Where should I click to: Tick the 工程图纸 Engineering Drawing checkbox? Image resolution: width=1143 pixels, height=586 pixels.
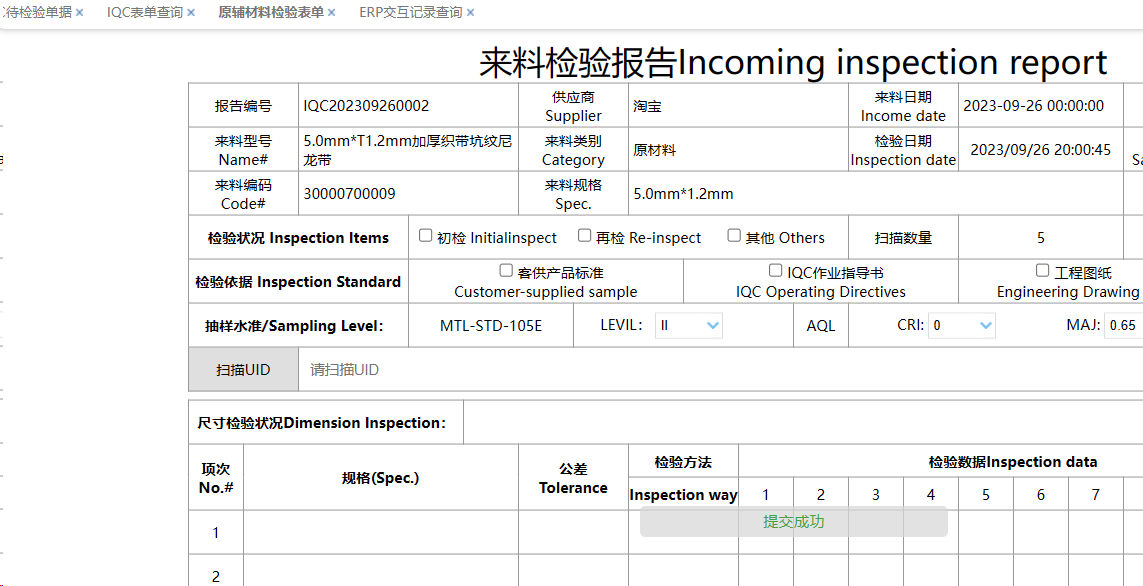[1042, 271]
